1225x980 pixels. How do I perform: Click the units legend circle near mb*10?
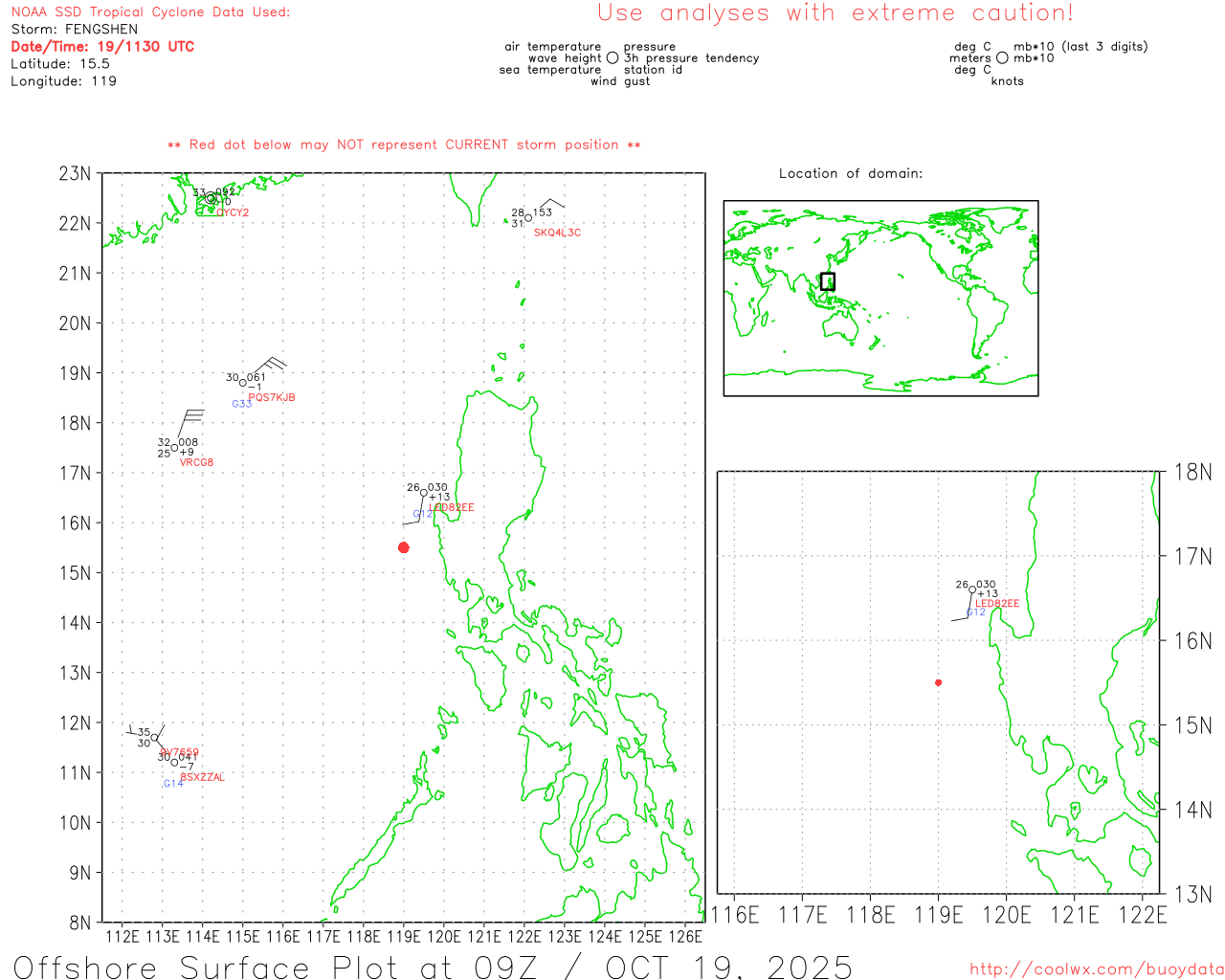[x=1002, y=57]
